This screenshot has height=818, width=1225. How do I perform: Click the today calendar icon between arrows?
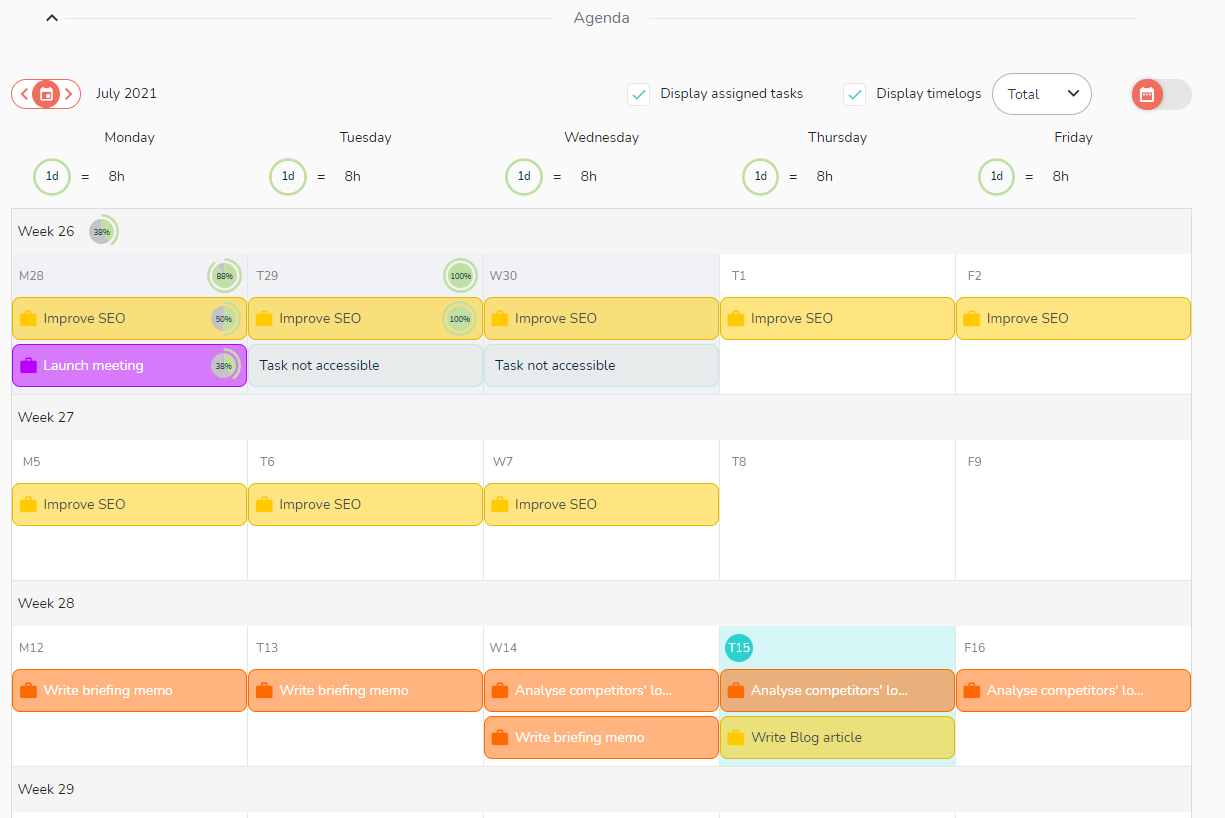(x=46, y=94)
